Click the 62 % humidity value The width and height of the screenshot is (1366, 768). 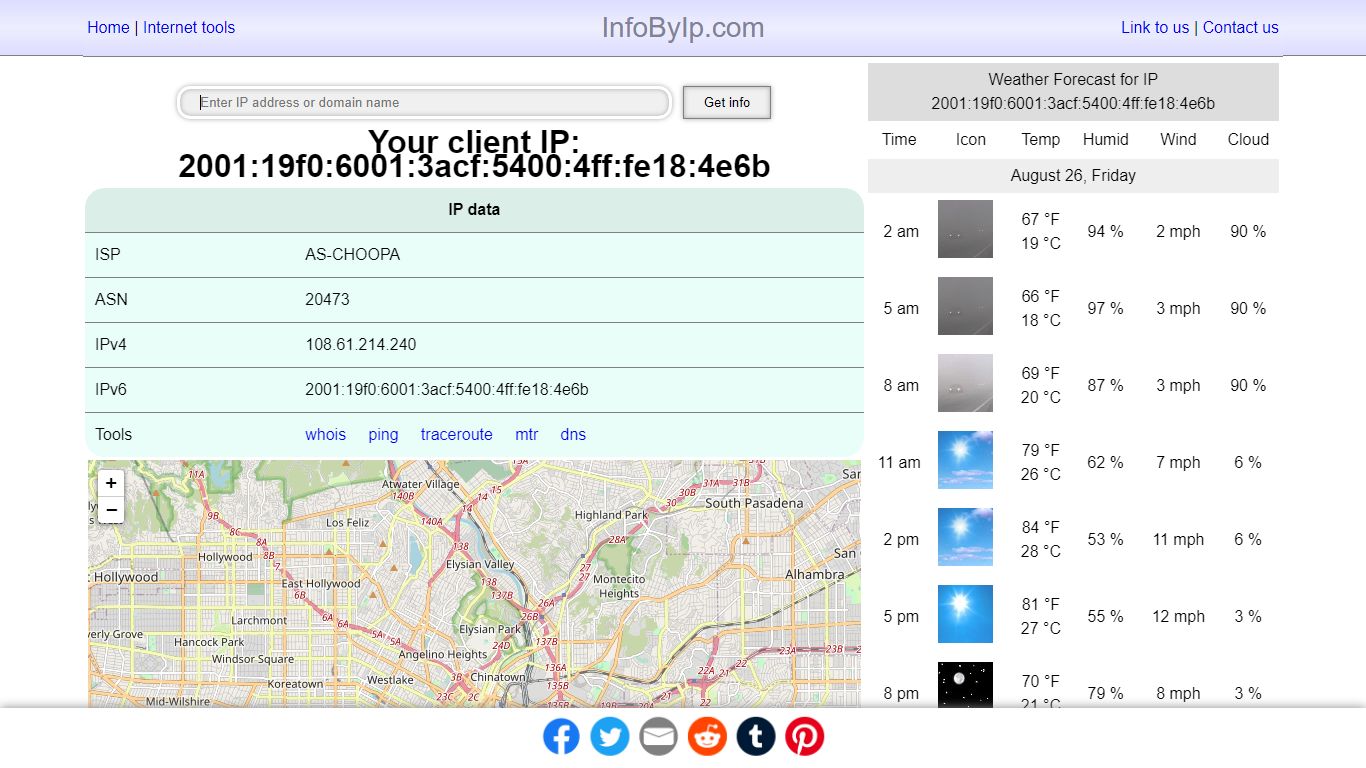click(x=1106, y=462)
